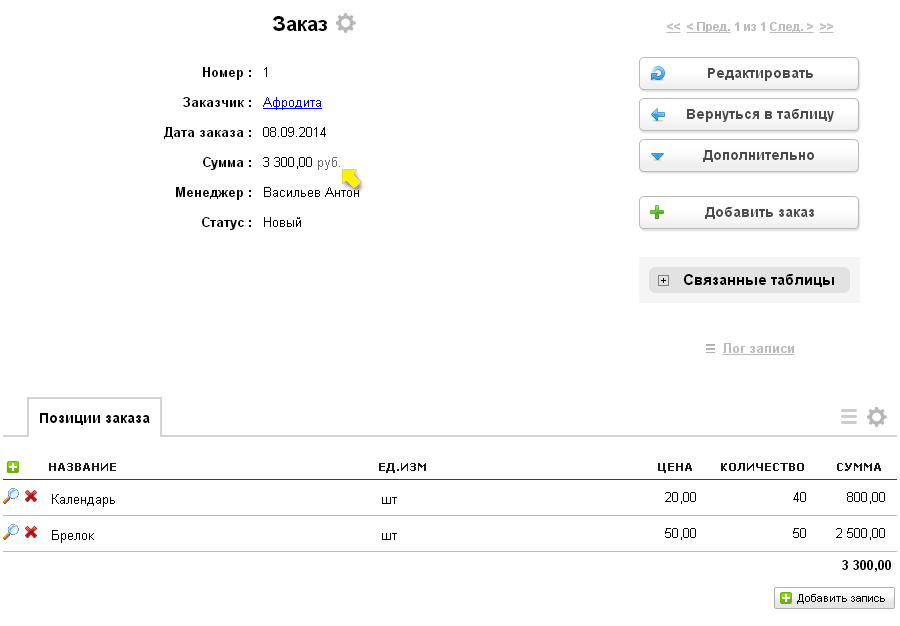Screen dimensions: 900x626
Task: View details of Календарь with magnifier icon
Action: point(11,497)
